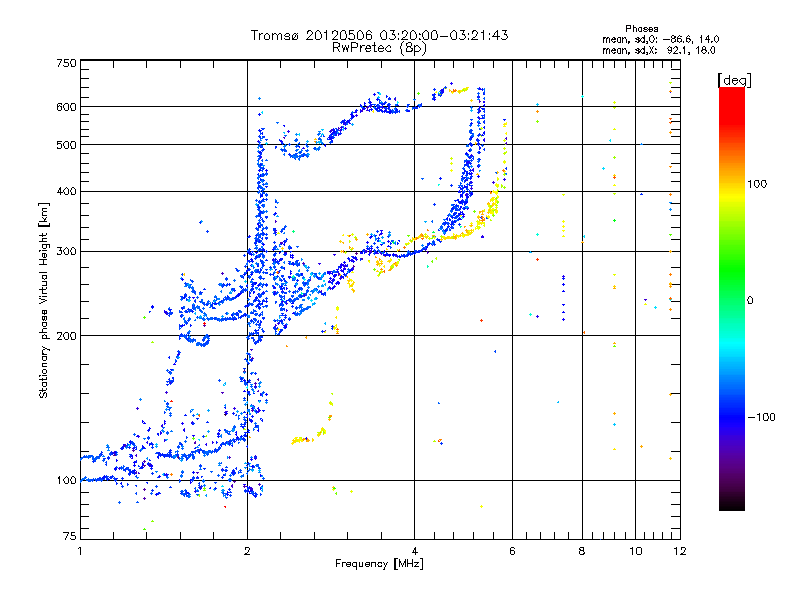
Task: Click the 'mean, sd,O: -86.6, 14.0' line
Action: (x=661, y=39)
